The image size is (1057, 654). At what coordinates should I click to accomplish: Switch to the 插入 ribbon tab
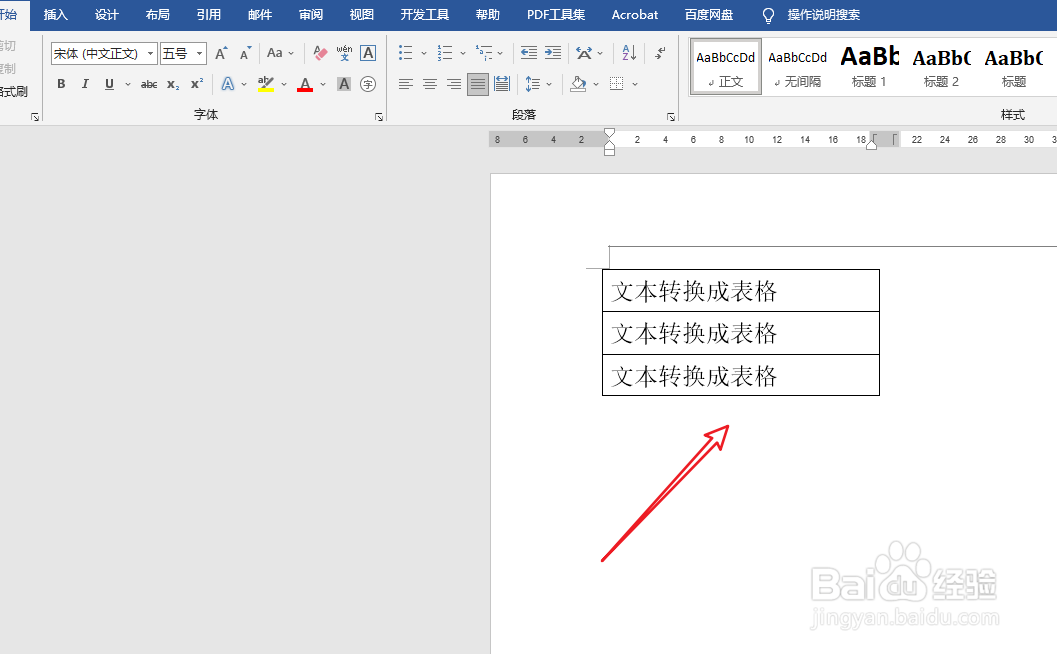click(x=55, y=15)
